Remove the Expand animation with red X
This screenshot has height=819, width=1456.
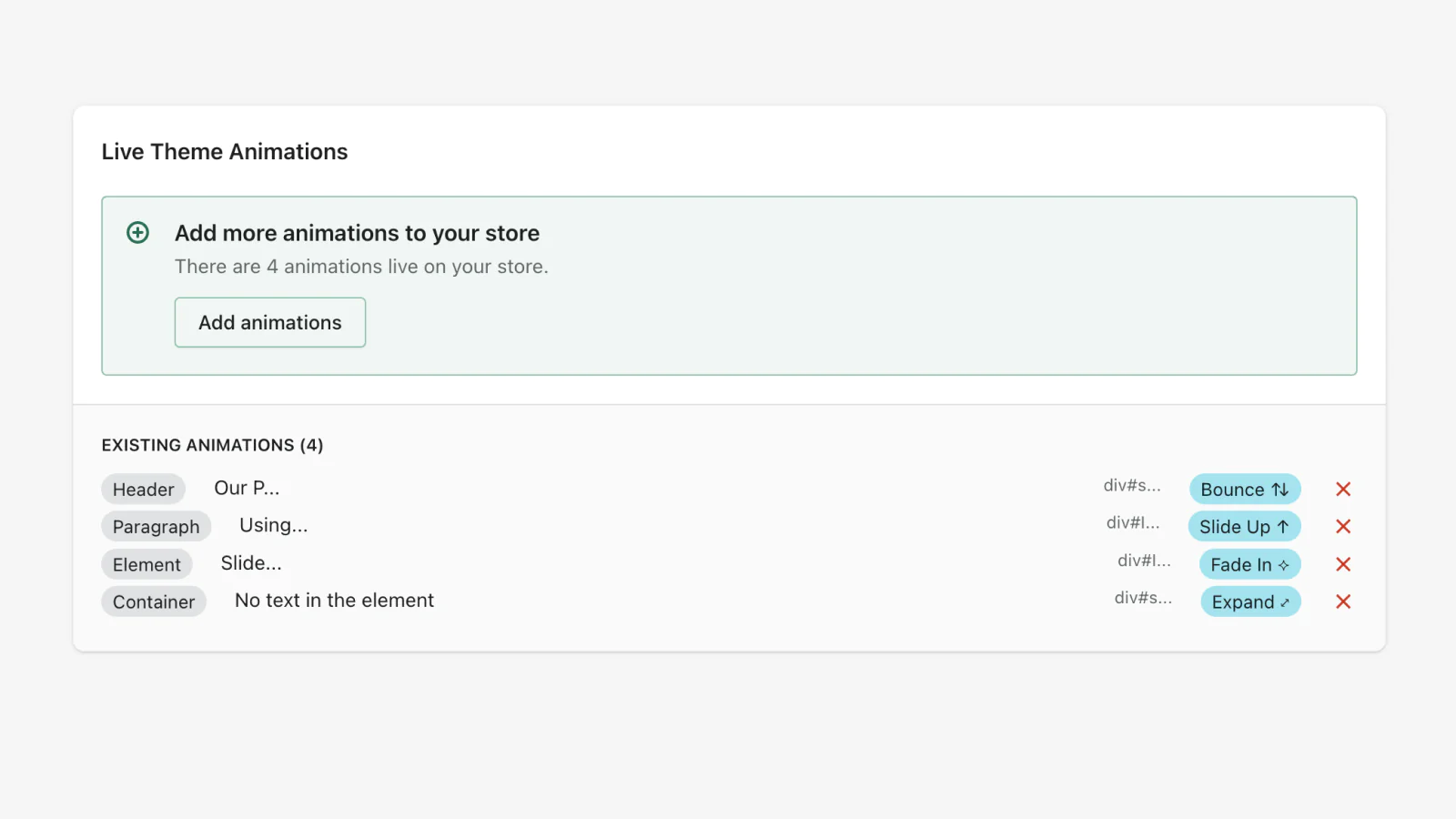1343,602
